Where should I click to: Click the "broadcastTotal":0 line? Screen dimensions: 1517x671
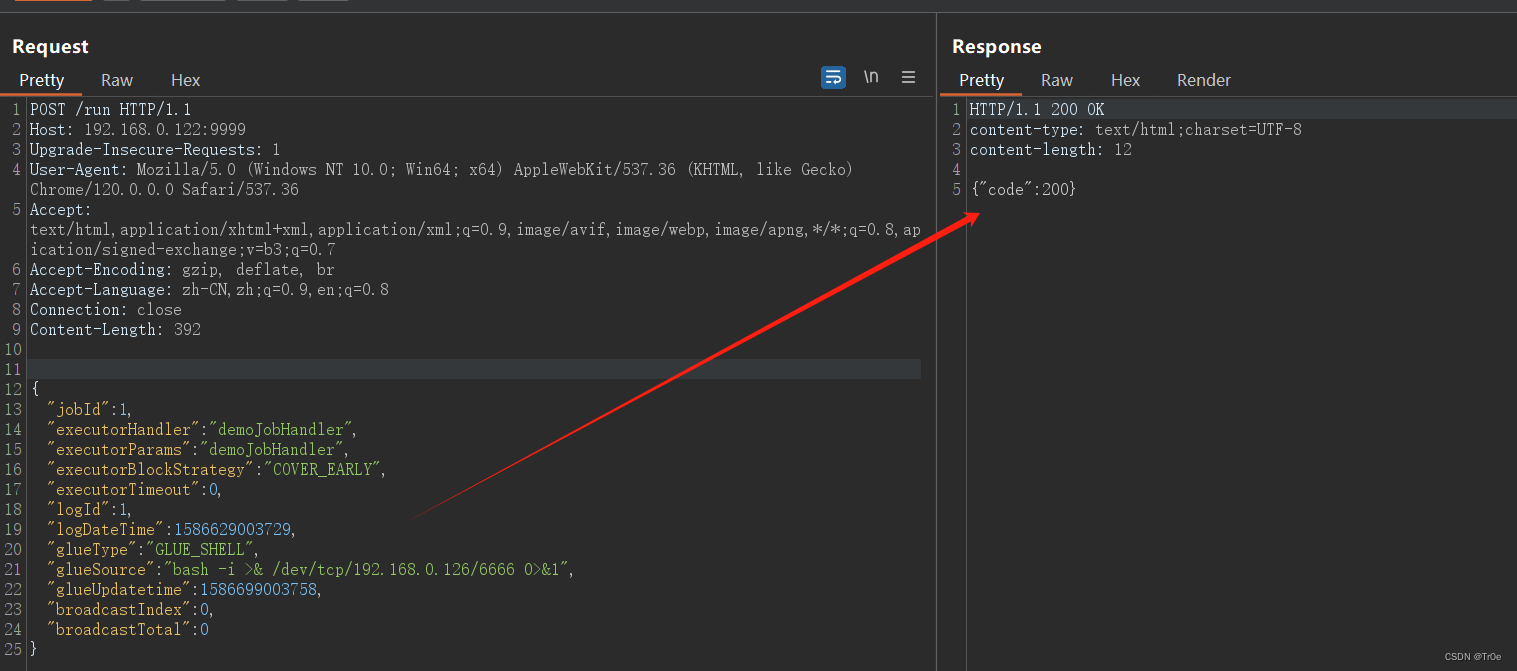coord(128,630)
